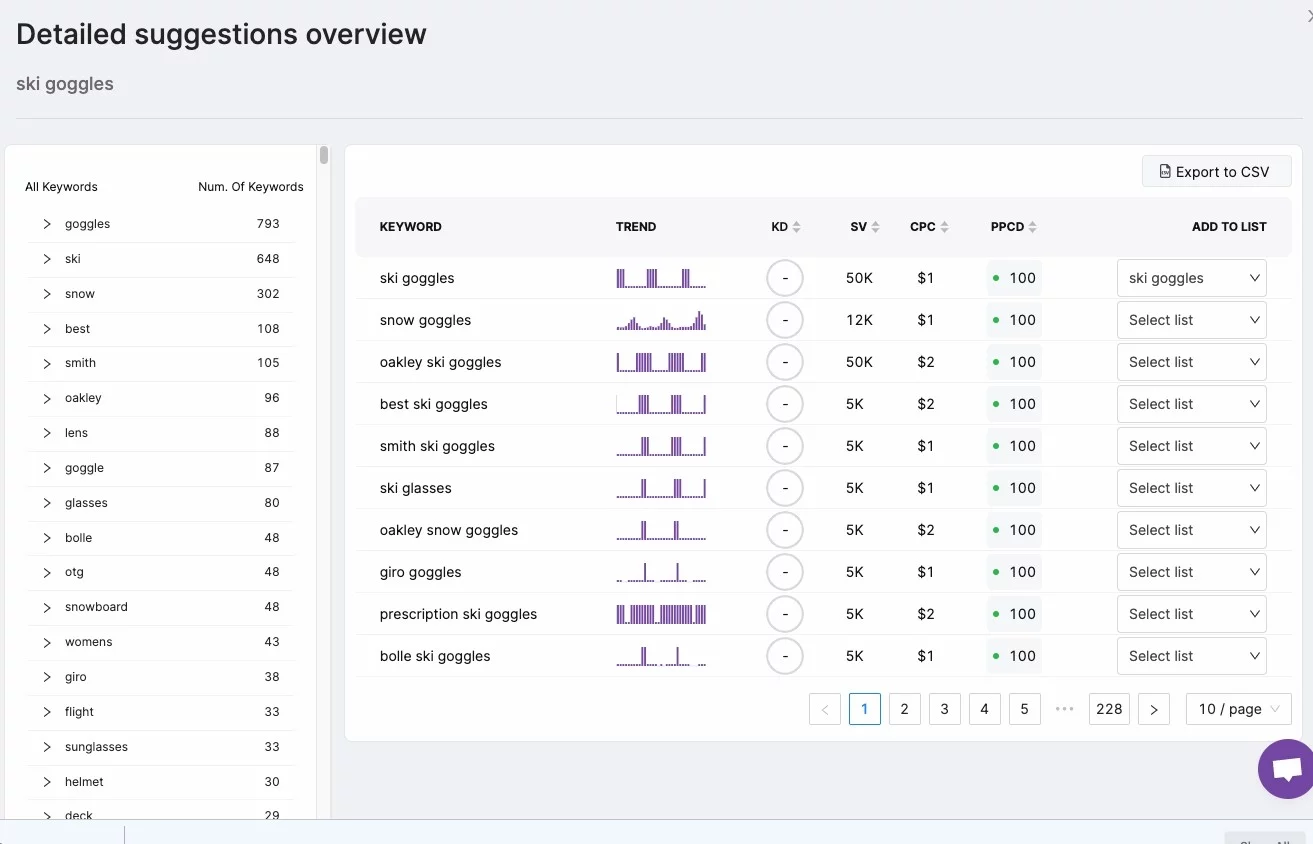Click the KD circle for snow goggles
This screenshot has width=1313, height=844.
[785, 320]
